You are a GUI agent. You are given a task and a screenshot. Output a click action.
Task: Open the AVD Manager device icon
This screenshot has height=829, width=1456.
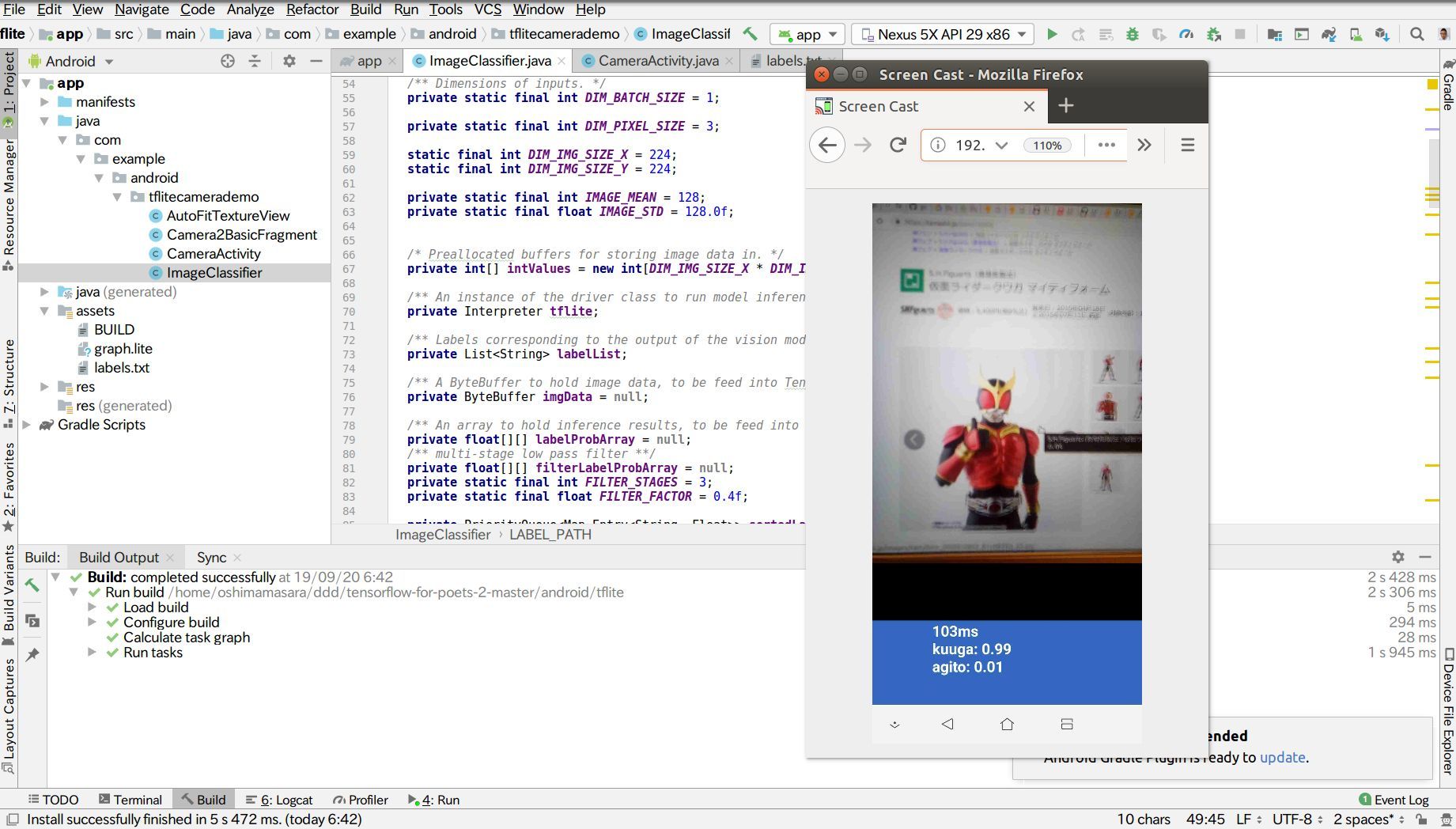point(1356,34)
